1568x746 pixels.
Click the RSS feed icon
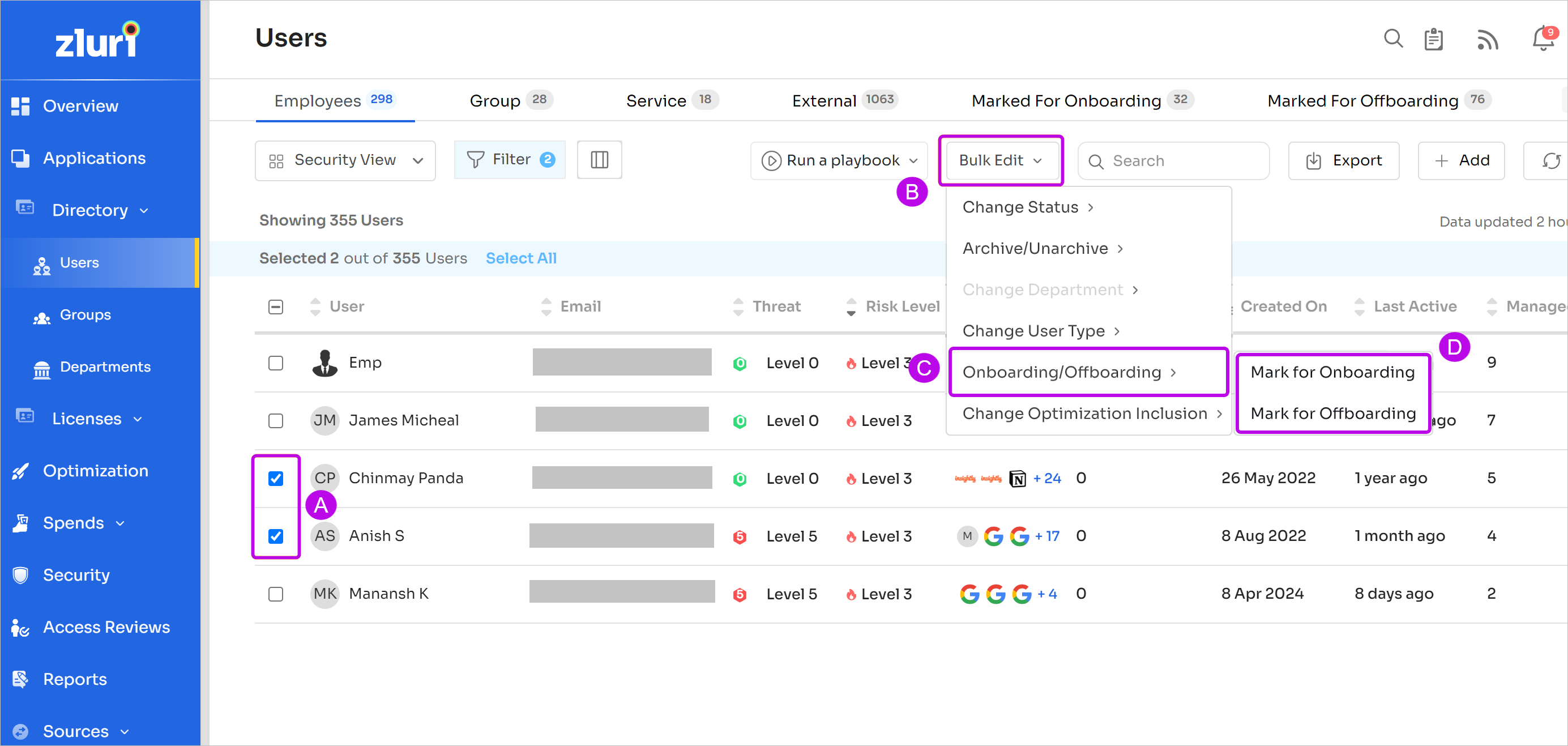1487,40
